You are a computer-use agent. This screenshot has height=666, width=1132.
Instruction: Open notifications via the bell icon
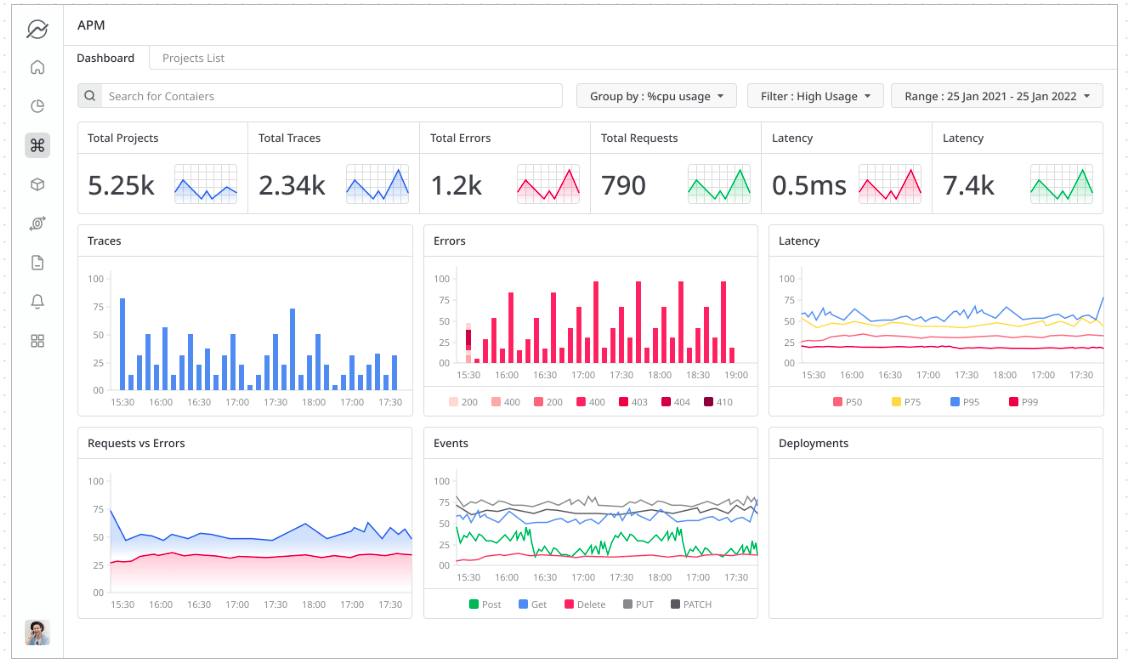coord(37,301)
